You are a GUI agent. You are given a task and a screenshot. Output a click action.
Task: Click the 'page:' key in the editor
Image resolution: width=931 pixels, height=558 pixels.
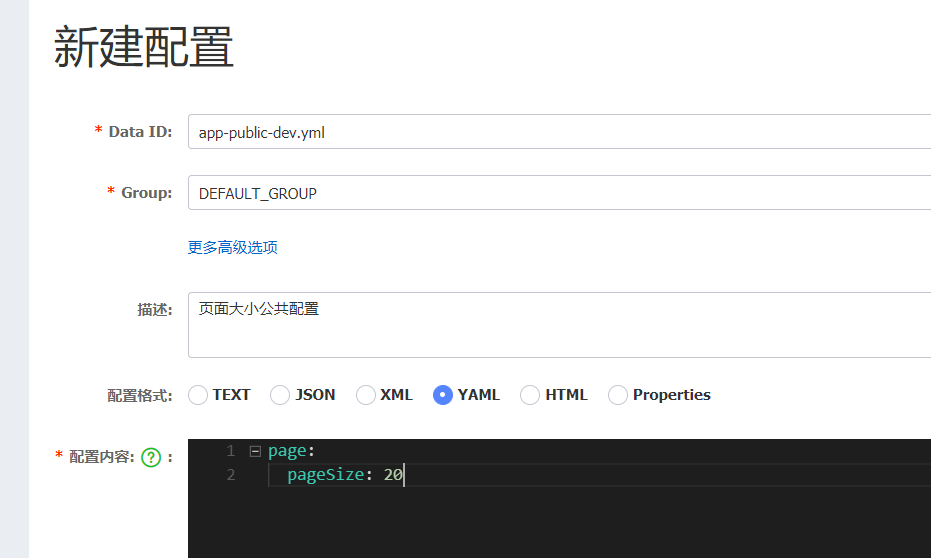[291, 451]
